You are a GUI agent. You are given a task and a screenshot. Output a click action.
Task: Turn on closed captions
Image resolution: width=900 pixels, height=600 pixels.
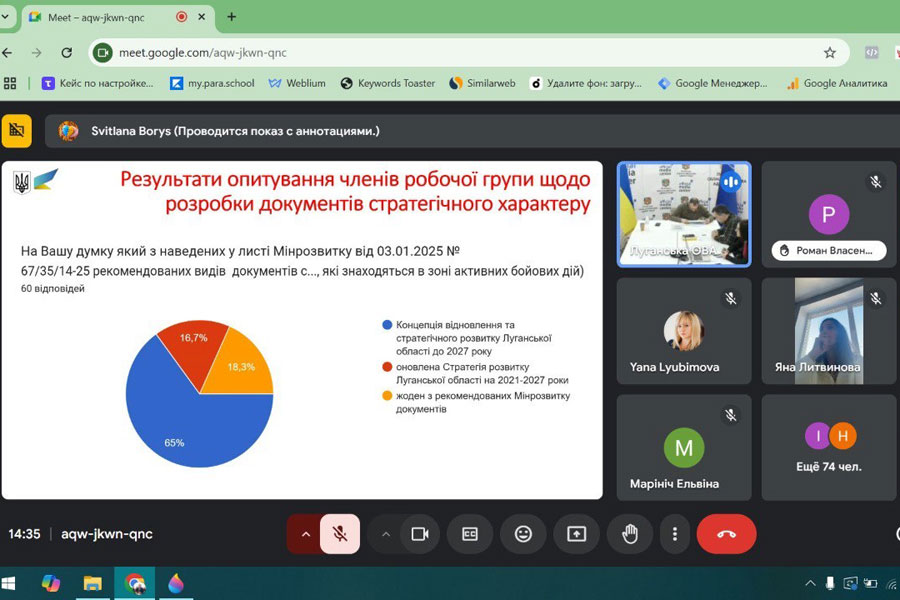point(470,534)
